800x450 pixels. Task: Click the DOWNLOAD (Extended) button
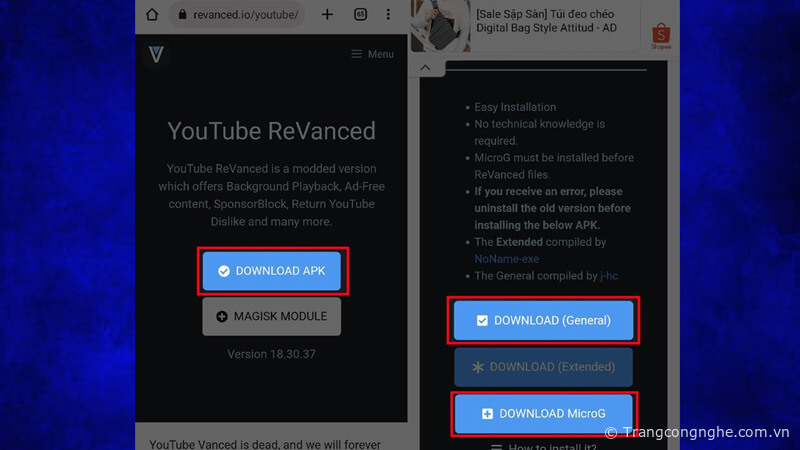(x=544, y=367)
